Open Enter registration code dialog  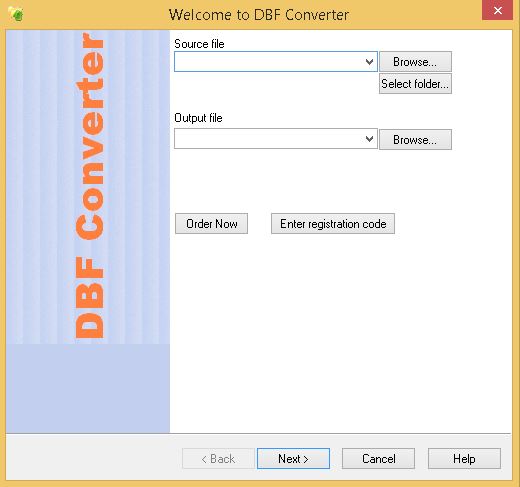coord(333,224)
